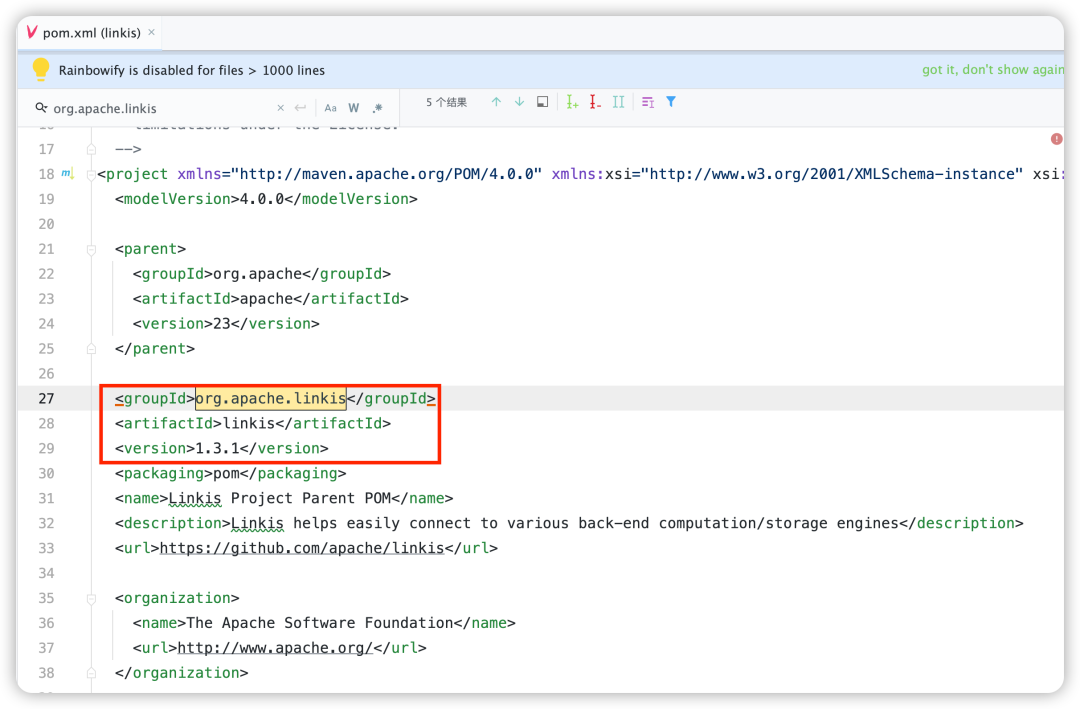Close the pom.xml (linkis) tab
The height and width of the screenshot is (709, 1080).
click(x=152, y=32)
